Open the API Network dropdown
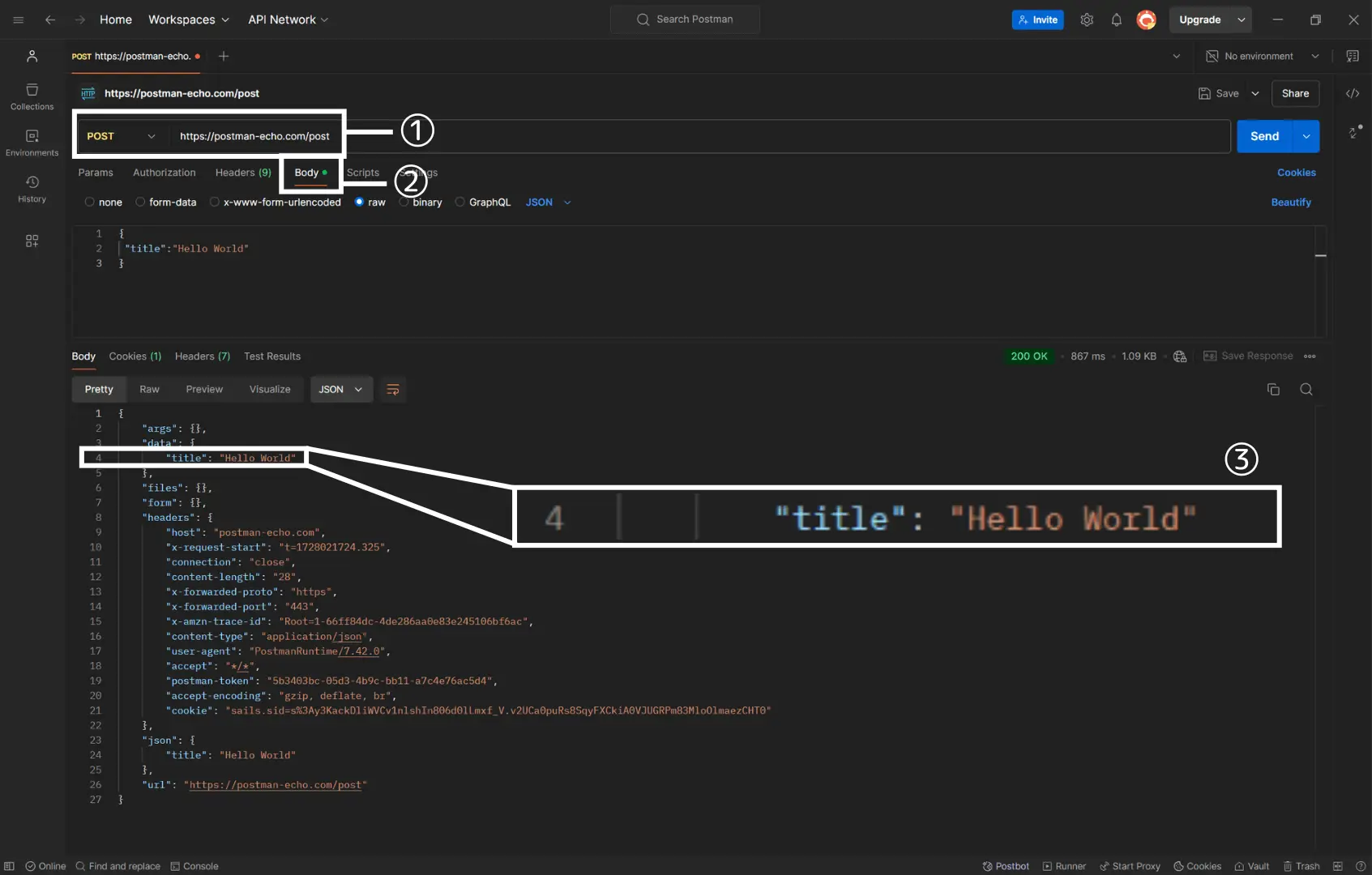The height and width of the screenshot is (875, 1372). (289, 19)
